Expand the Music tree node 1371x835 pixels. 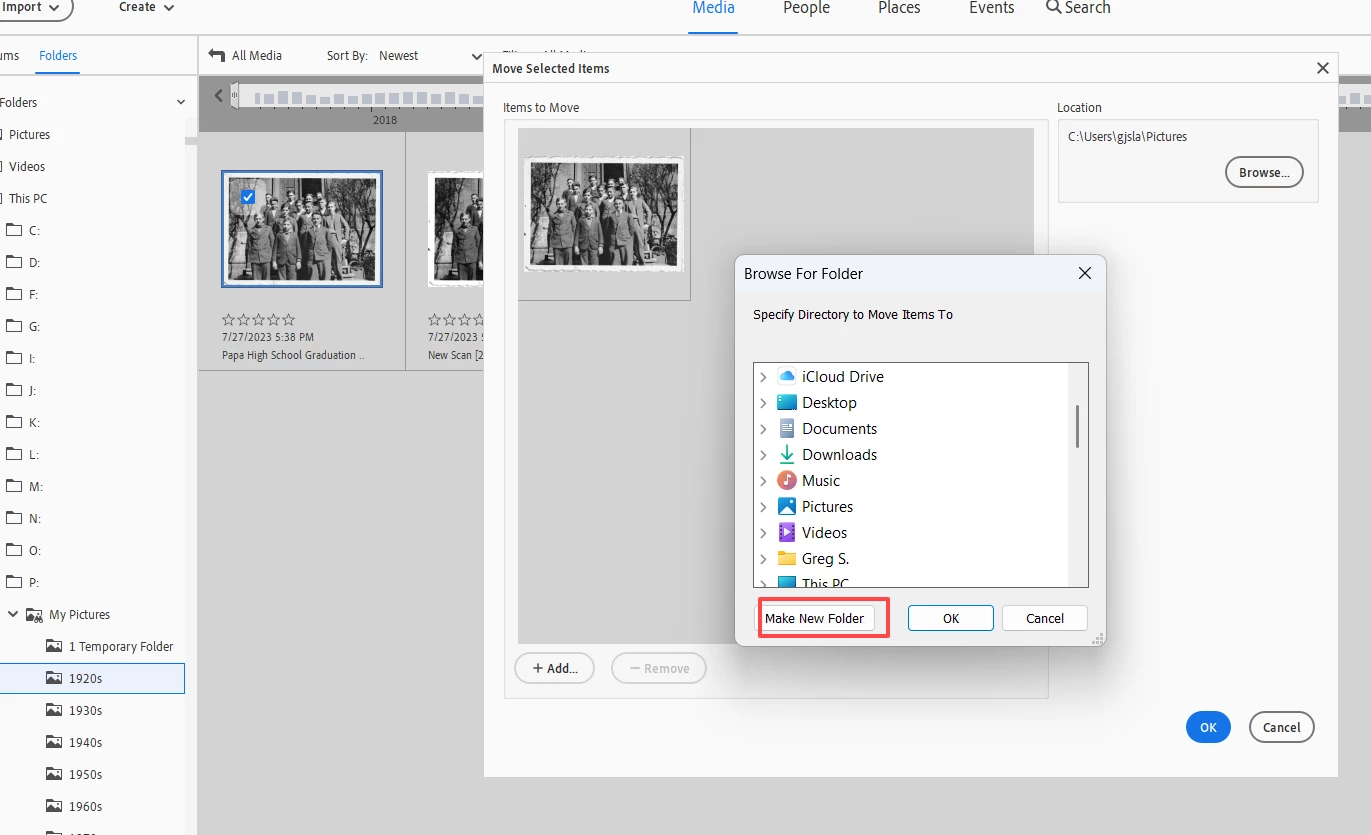click(x=763, y=481)
